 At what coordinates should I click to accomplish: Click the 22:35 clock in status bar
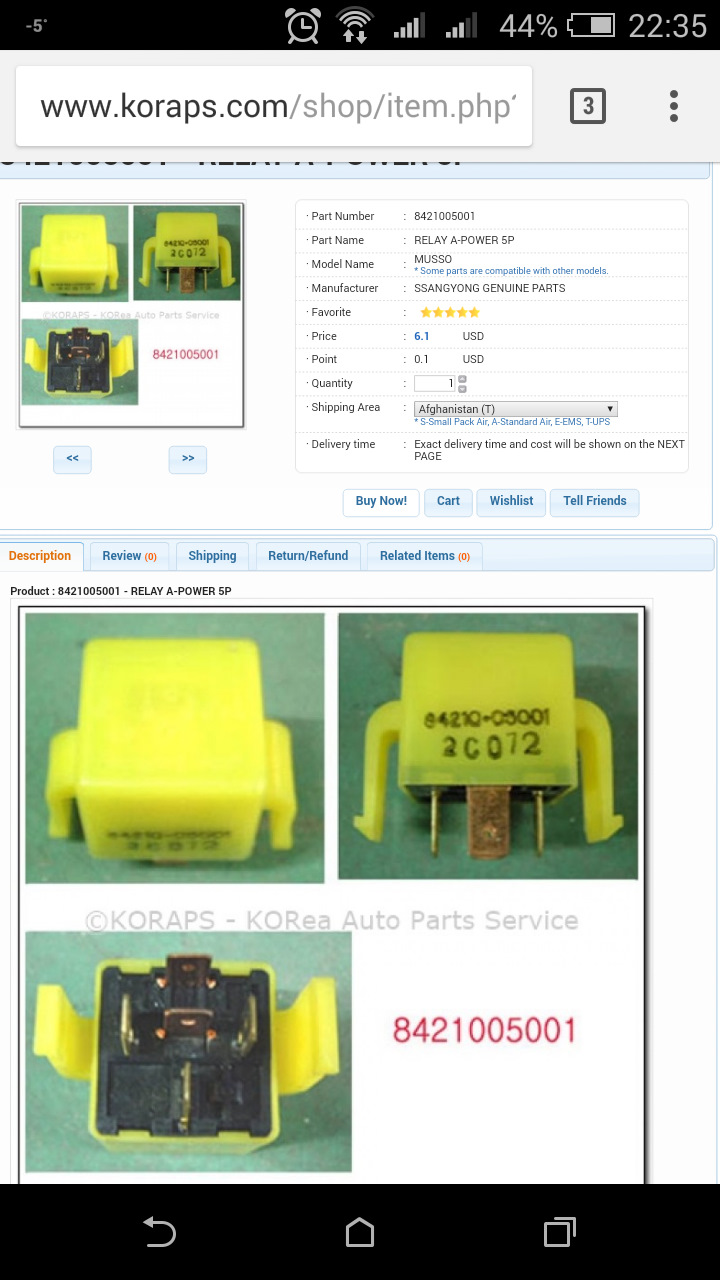coord(667,25)
